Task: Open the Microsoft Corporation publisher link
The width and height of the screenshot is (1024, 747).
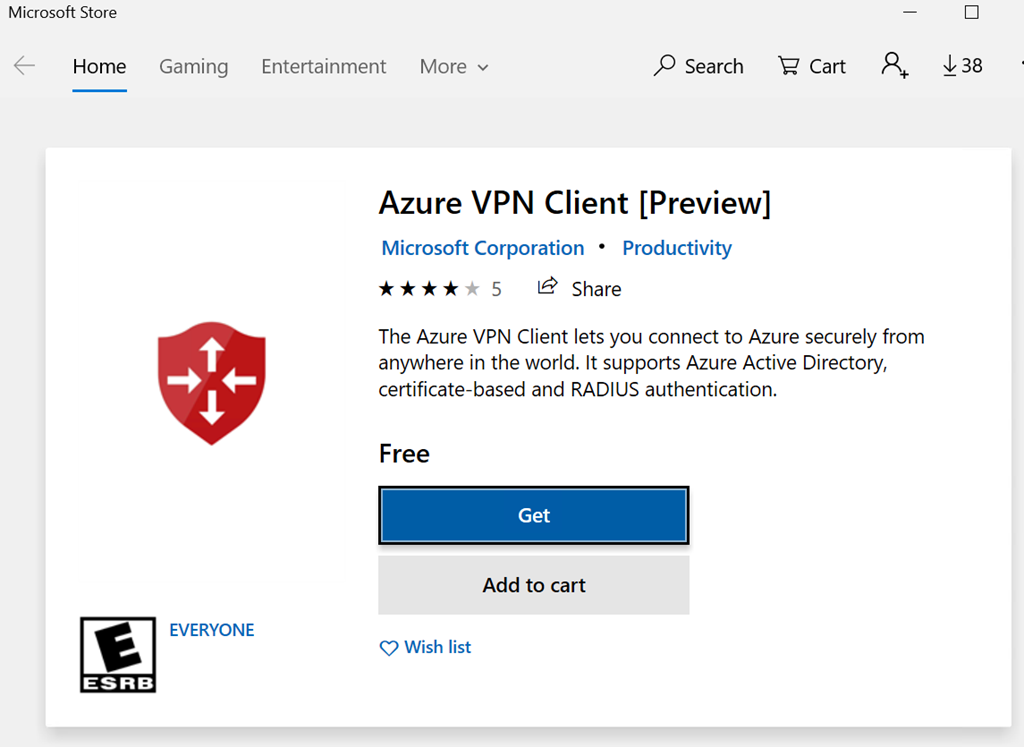Action: point(483,248)
